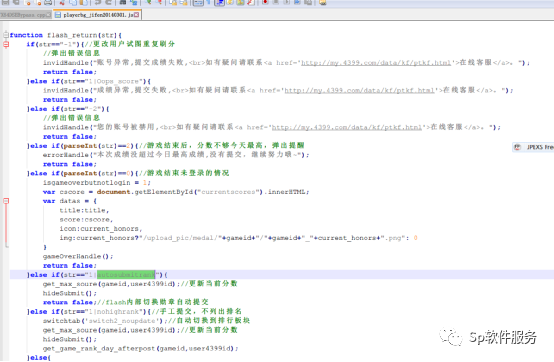
Task: Collapse the function flash_return fold marker
Action: tap(6, 35)
